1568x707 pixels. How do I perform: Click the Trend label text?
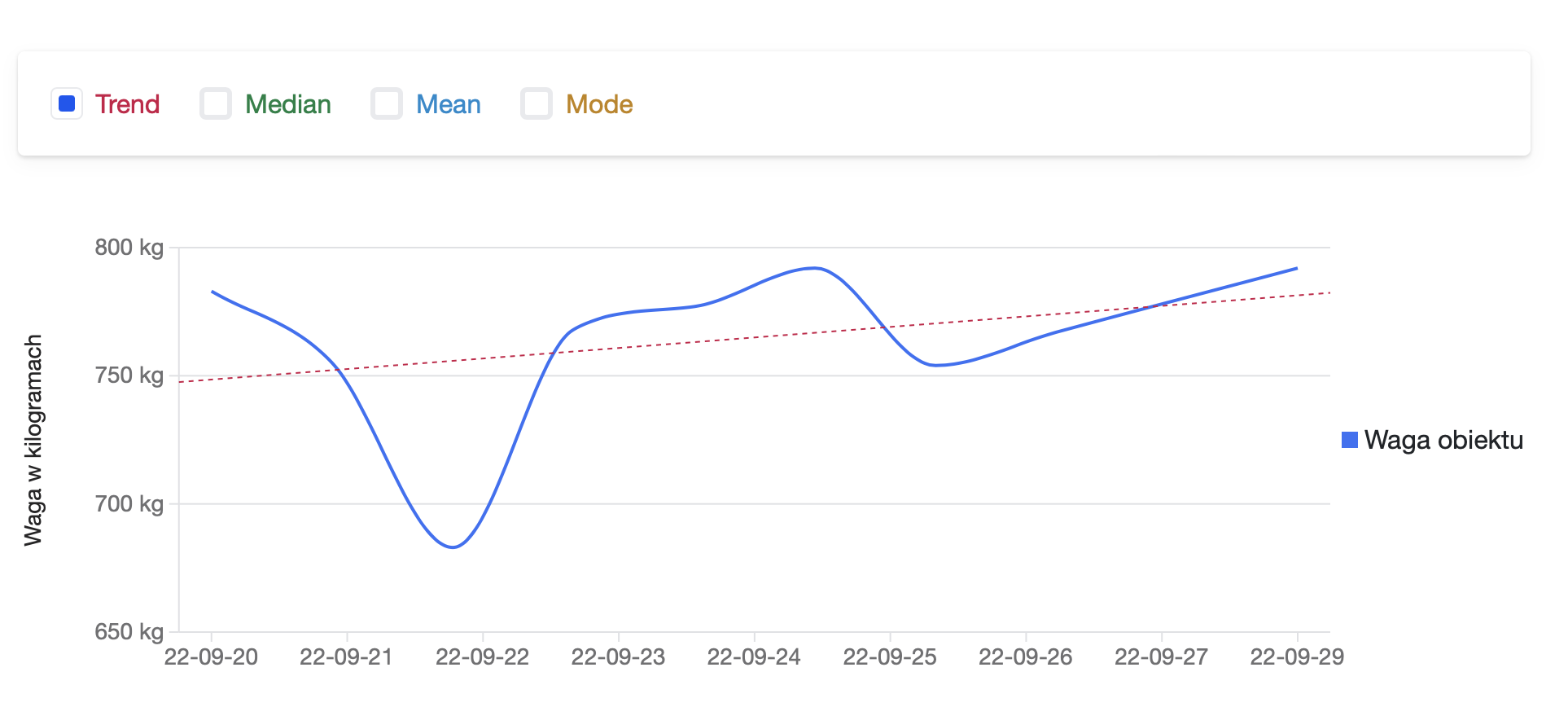[128, 103]
